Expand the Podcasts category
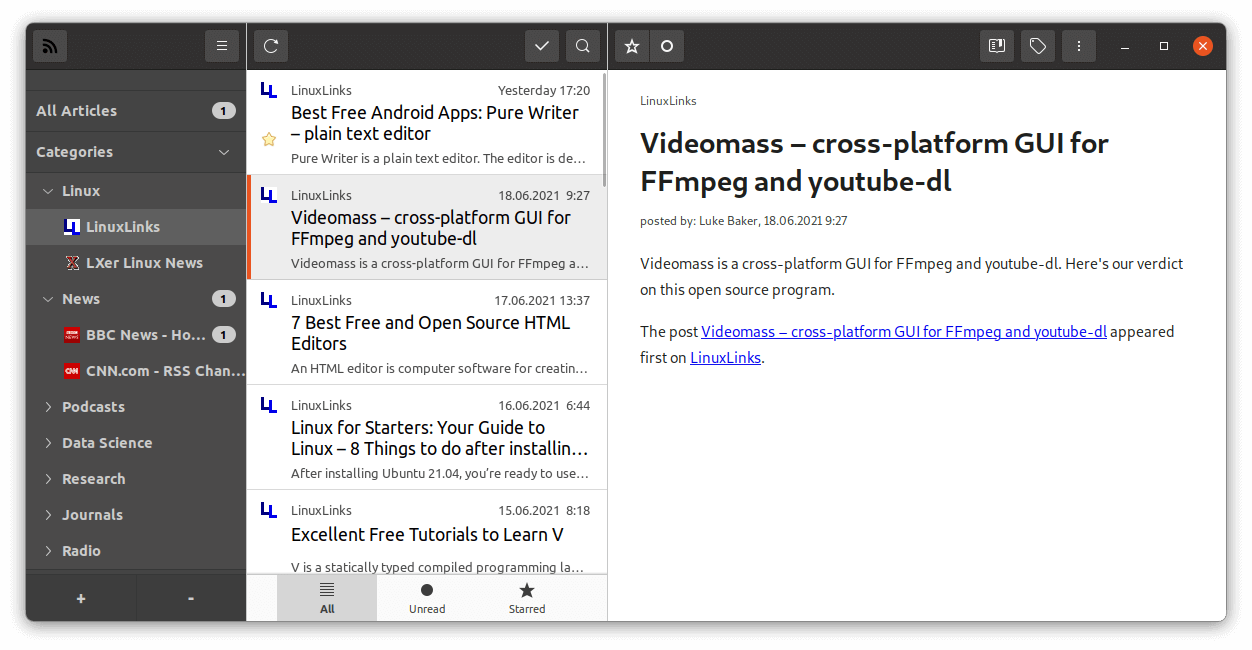The image size is (1252, 650). (48, 407)
